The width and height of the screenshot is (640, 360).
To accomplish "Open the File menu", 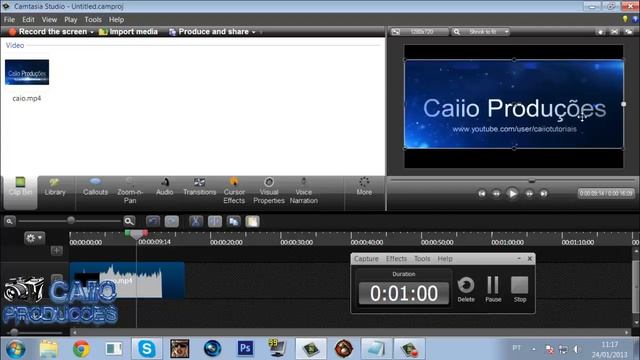I will [9, 20].
